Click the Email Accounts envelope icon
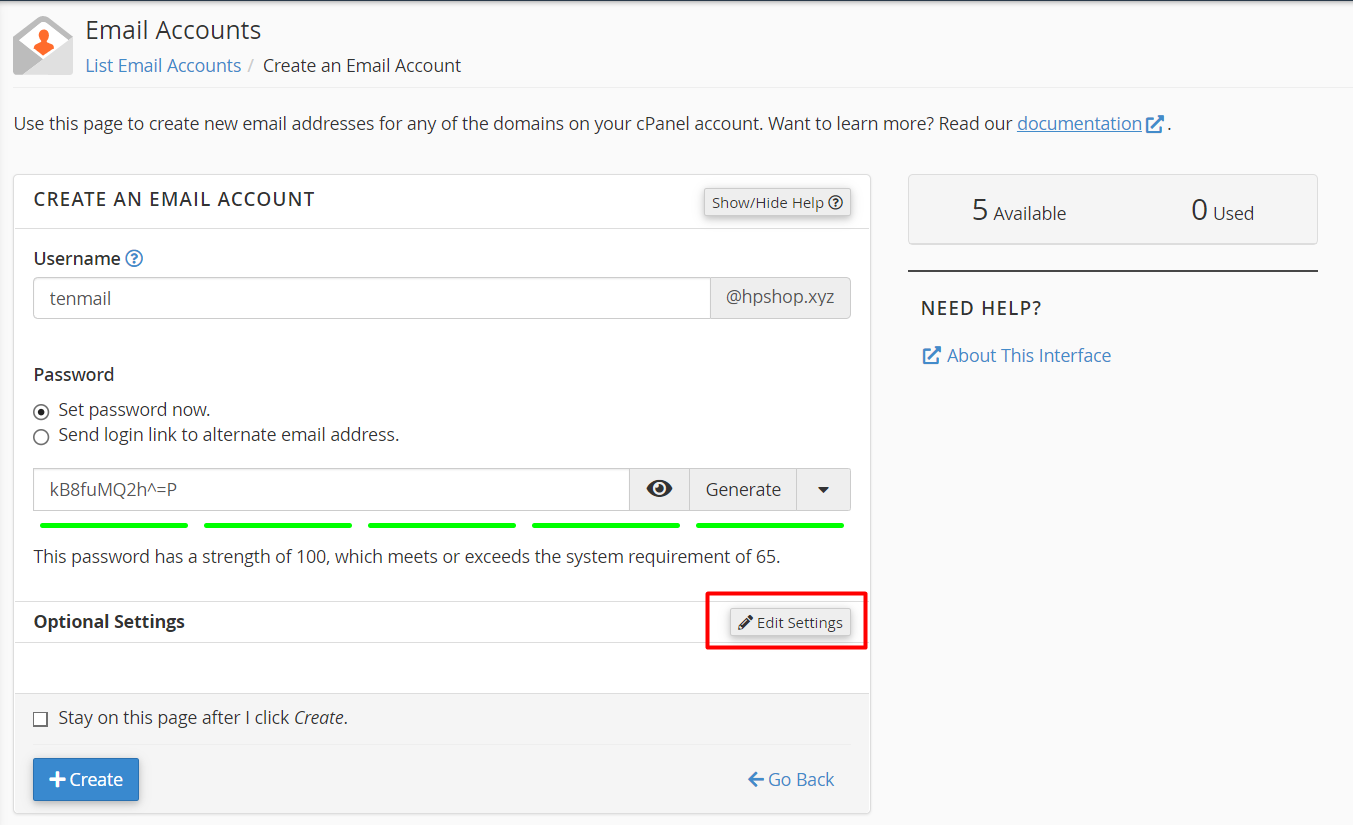1353x825 pixels. 43,46
